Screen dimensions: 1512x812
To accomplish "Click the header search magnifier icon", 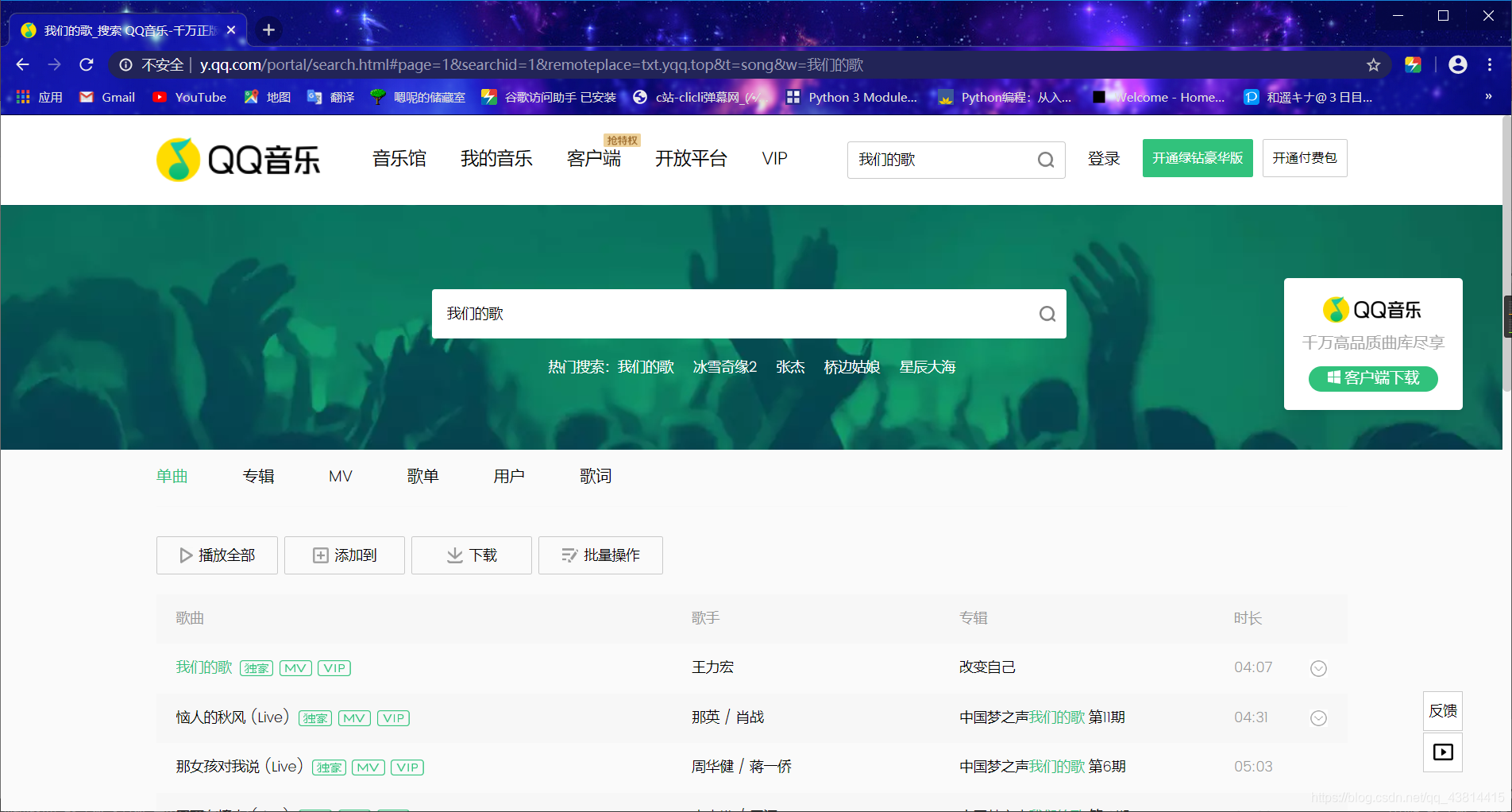I will click(x=1046, y=160).
